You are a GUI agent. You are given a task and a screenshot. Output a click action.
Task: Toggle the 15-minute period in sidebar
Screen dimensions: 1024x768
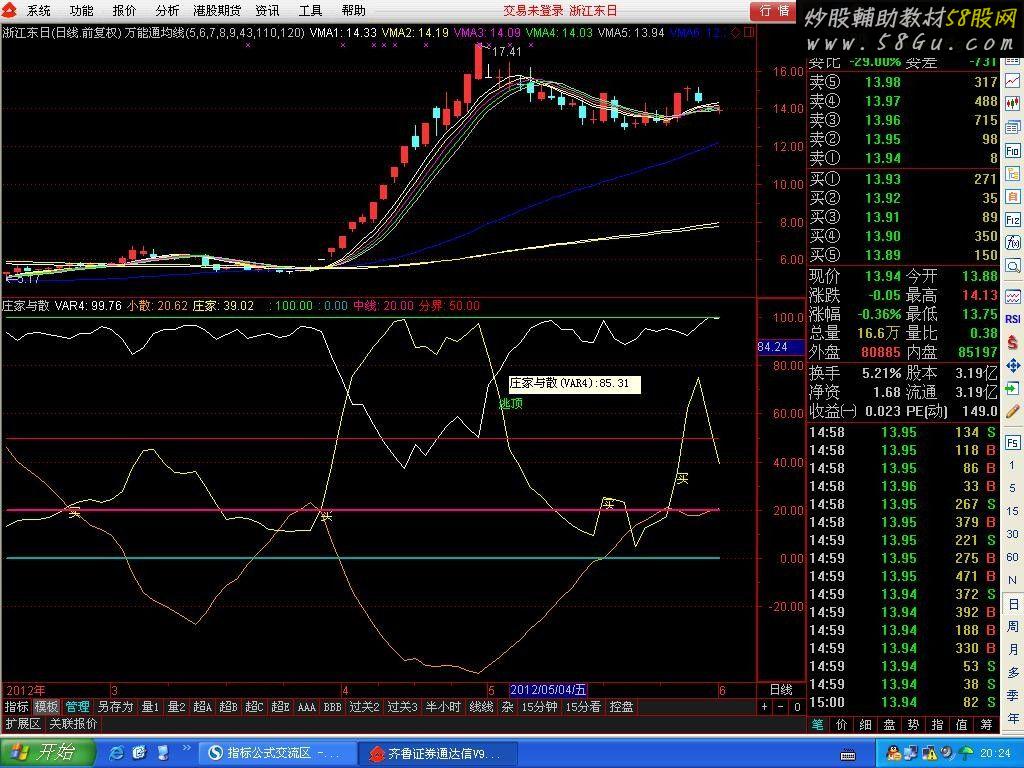[x=1013, y=511]
